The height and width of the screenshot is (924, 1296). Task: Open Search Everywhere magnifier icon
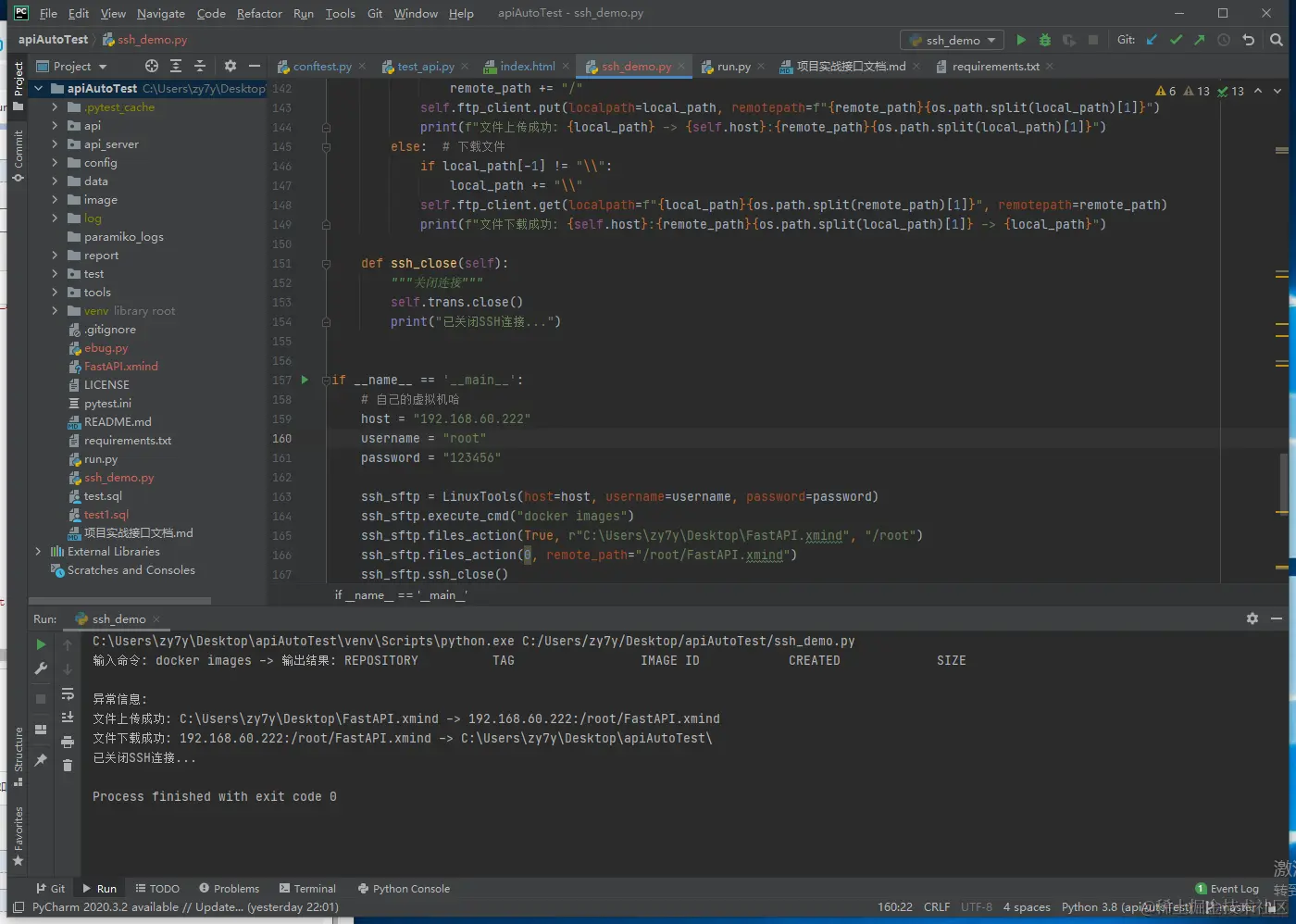coord(1277,40)
